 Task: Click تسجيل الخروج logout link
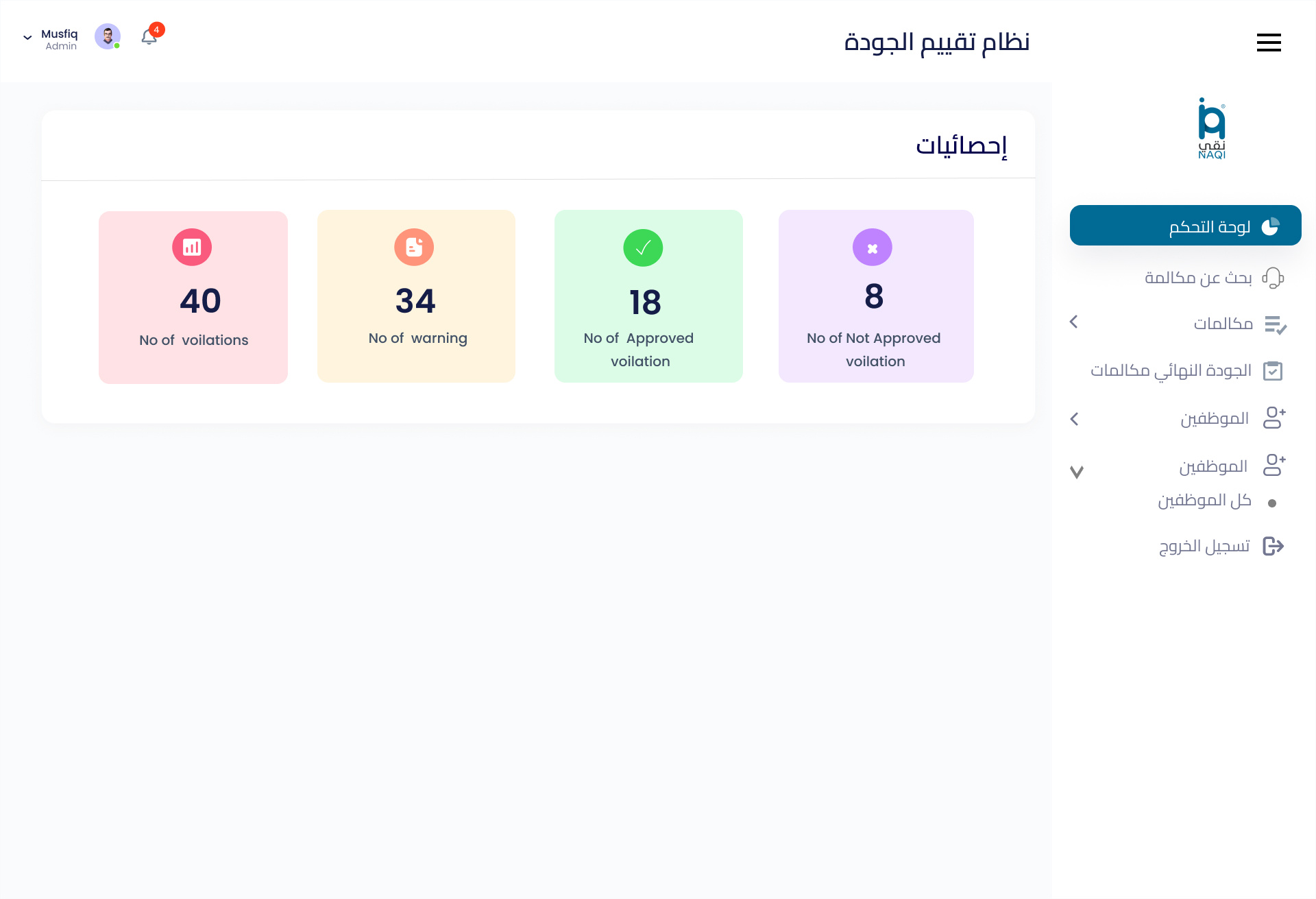[1204, 547]
